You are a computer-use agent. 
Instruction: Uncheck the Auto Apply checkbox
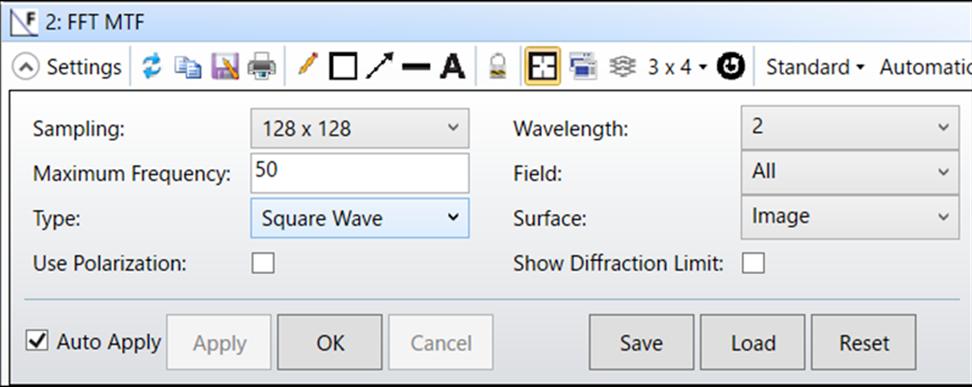(x=37, y=340)
